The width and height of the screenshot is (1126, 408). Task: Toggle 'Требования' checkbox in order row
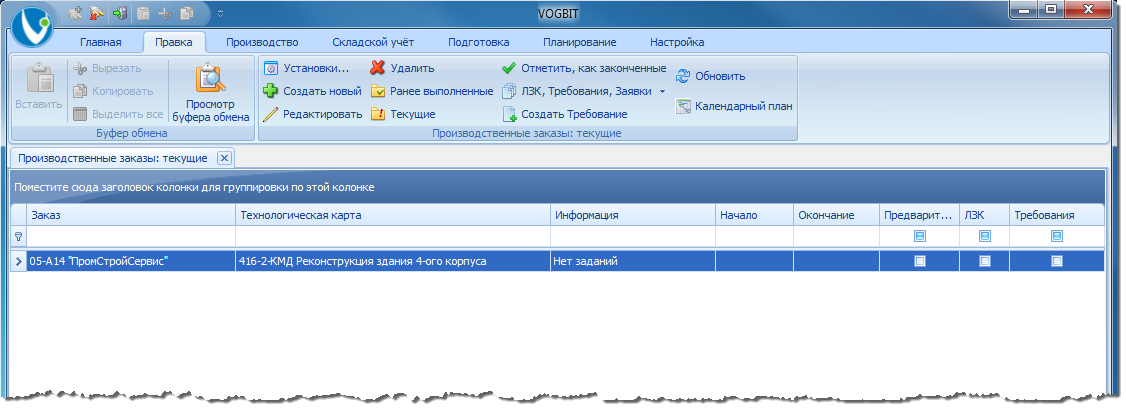[1056, 261]
